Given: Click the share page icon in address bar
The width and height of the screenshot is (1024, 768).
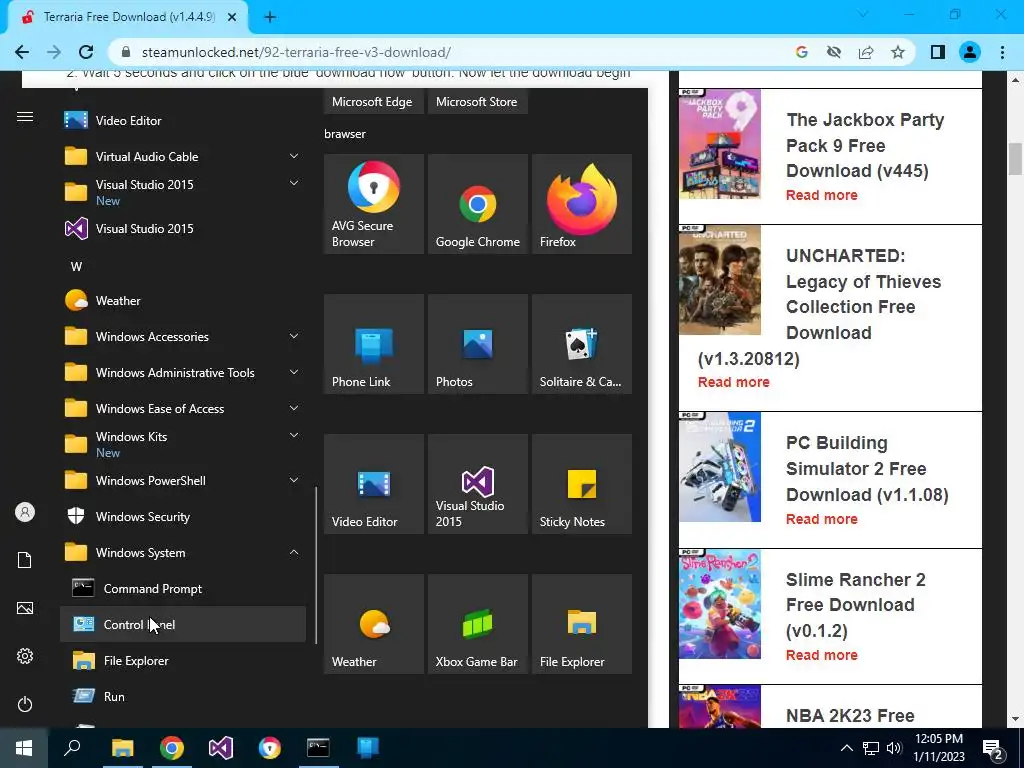Looking at the screenshot, I should coord(866,52).
